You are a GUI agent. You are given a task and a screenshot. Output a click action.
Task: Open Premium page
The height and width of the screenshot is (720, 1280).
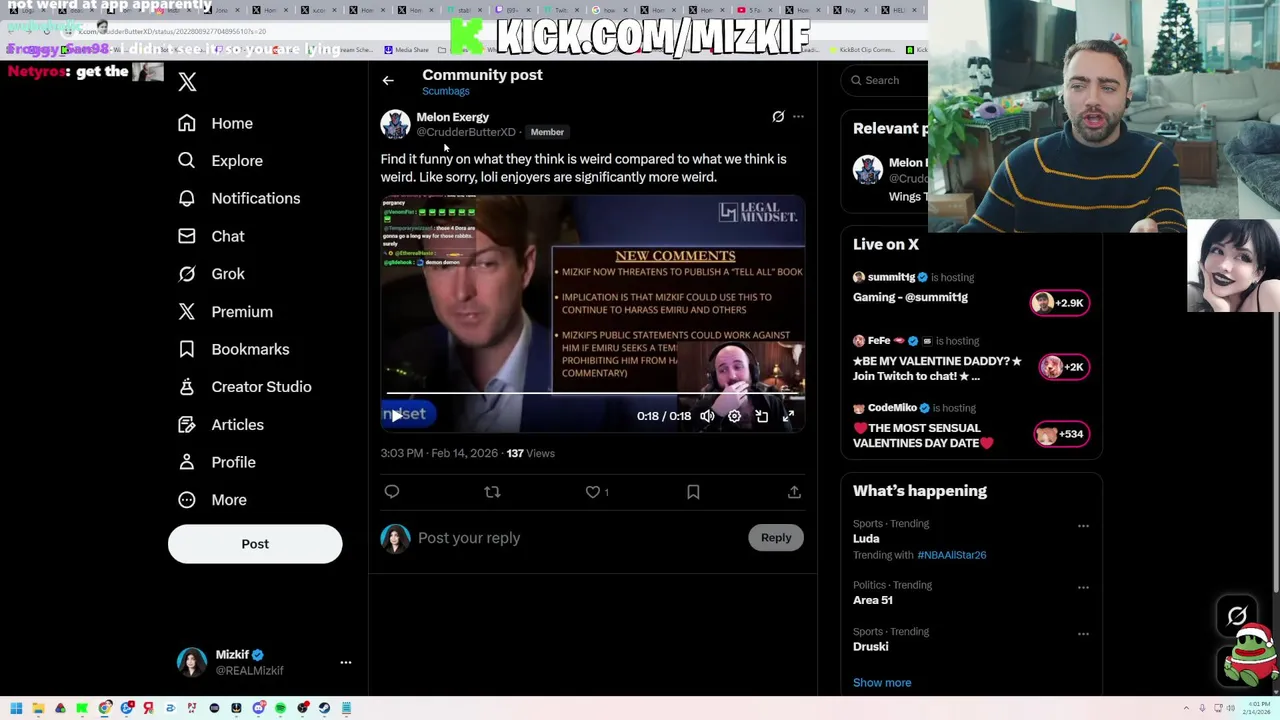click(x=225, y=312)
